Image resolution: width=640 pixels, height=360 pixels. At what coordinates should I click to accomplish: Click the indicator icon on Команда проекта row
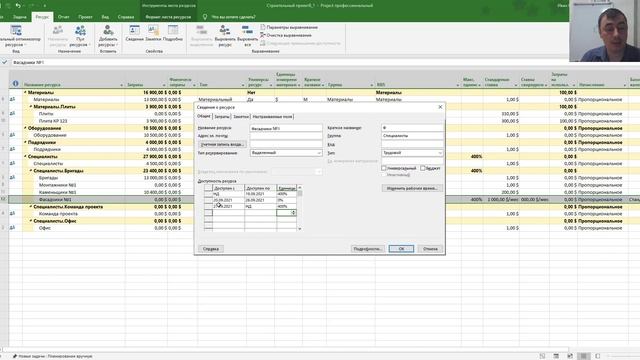point(12,213)
